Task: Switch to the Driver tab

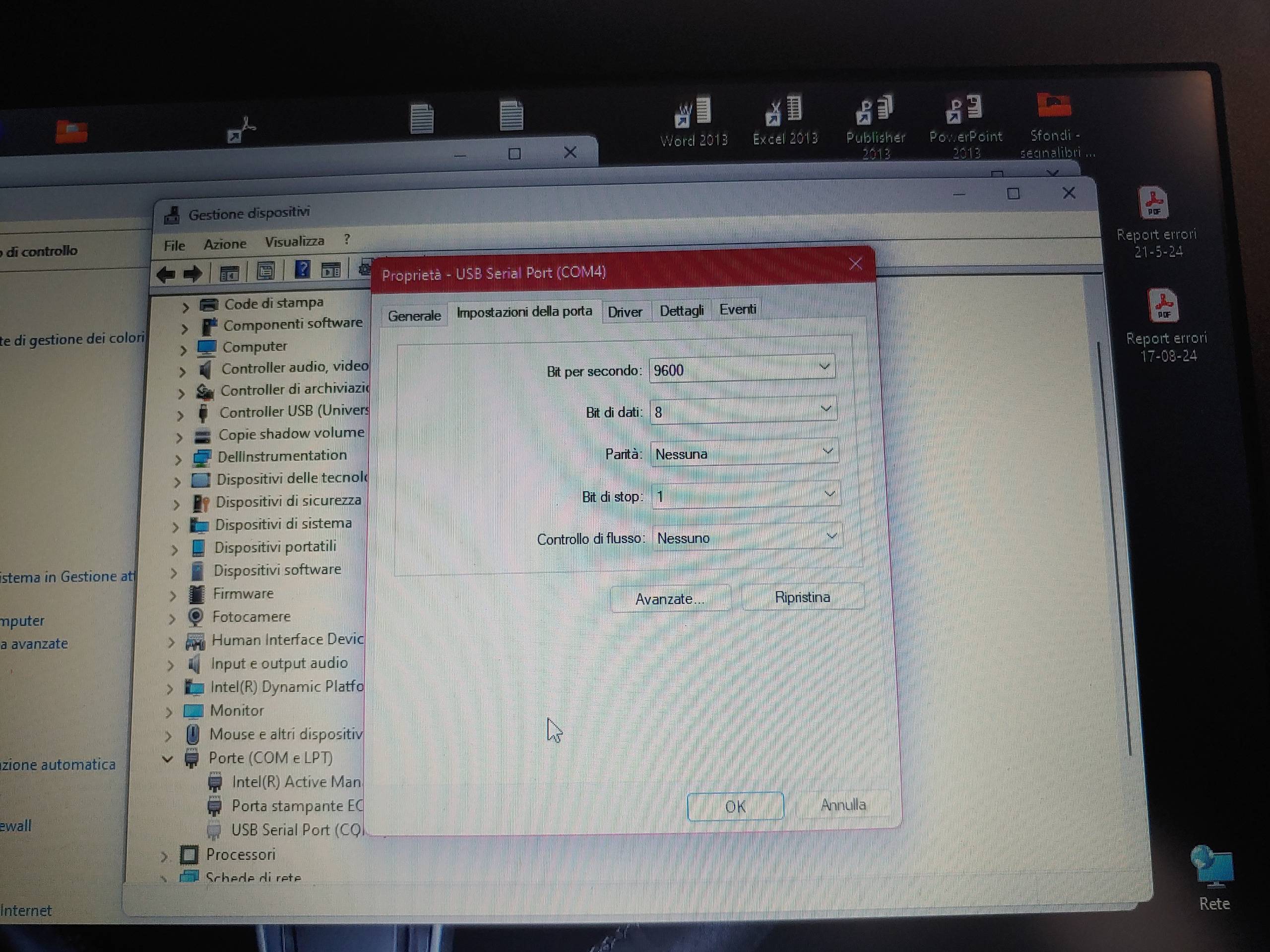Action: 625,311
